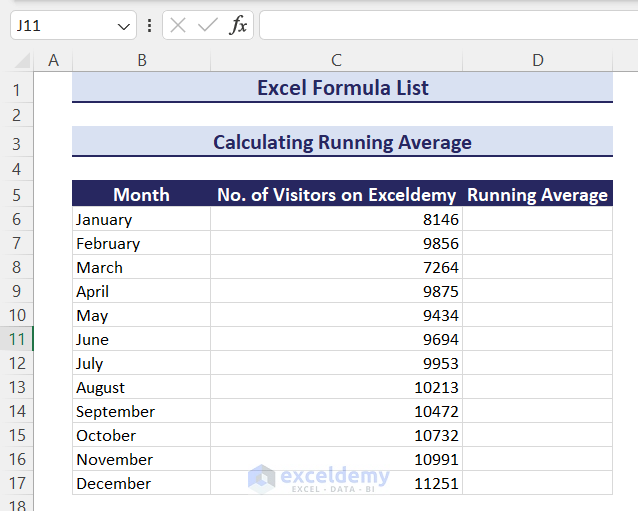Select row 11 header
638x511 pixels.
pyautogui.click(x=16, y=339)
